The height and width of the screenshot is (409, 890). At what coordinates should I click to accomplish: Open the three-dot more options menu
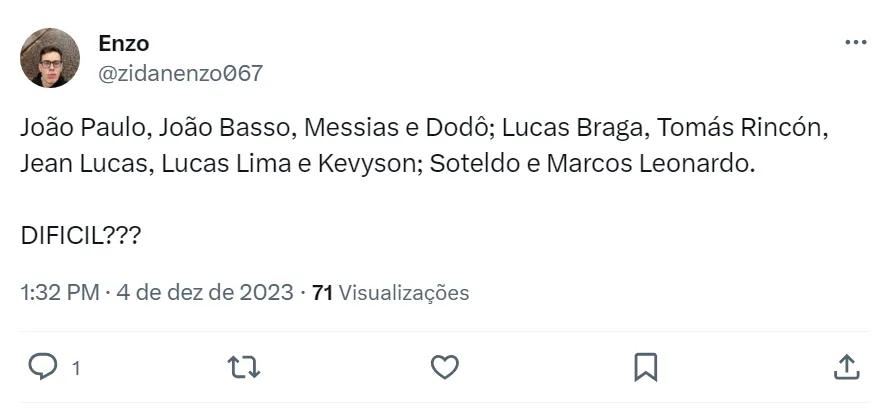855,43
